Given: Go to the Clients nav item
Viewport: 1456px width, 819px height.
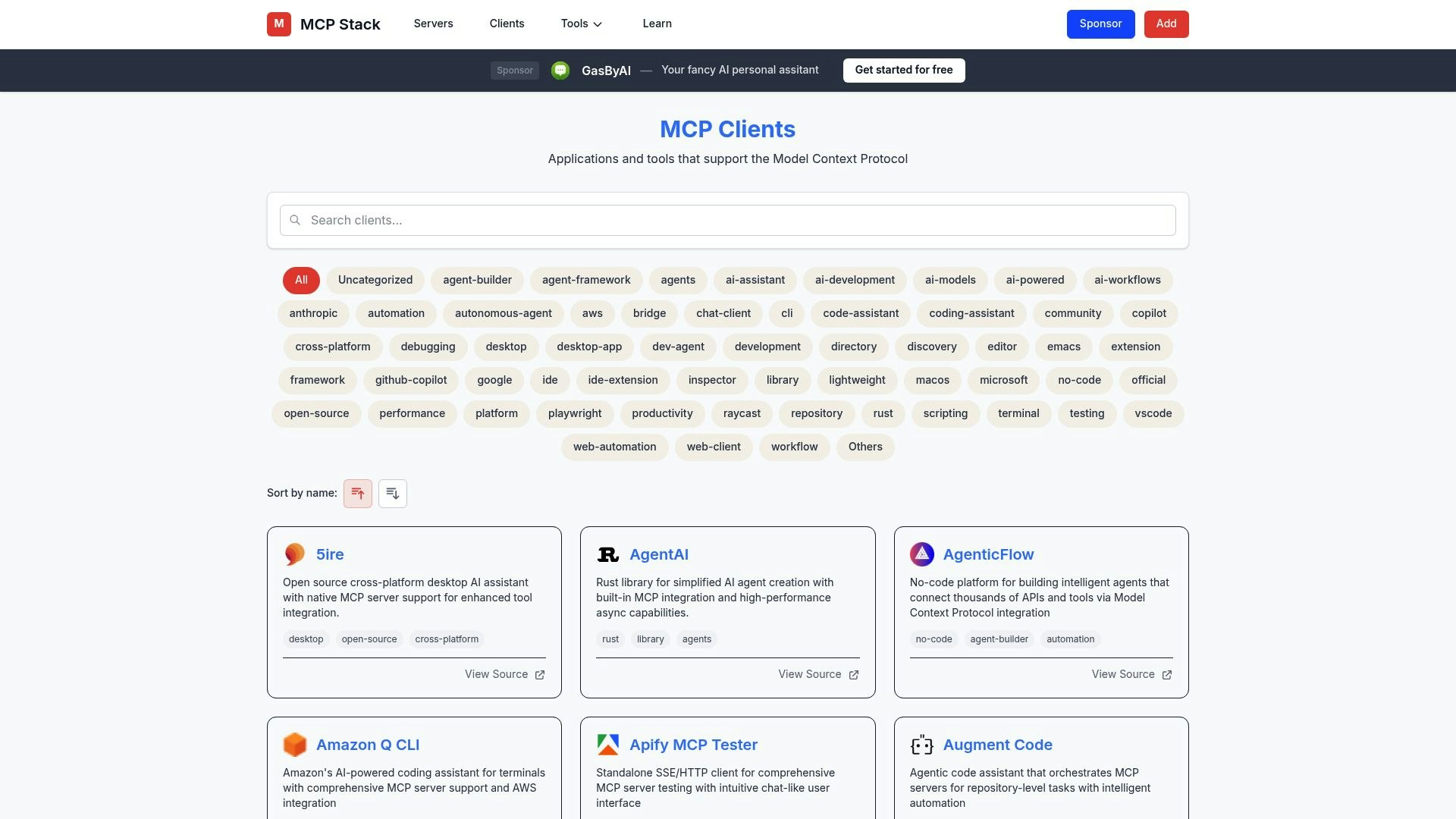Looking at the screenshot, I should (507, 24).
